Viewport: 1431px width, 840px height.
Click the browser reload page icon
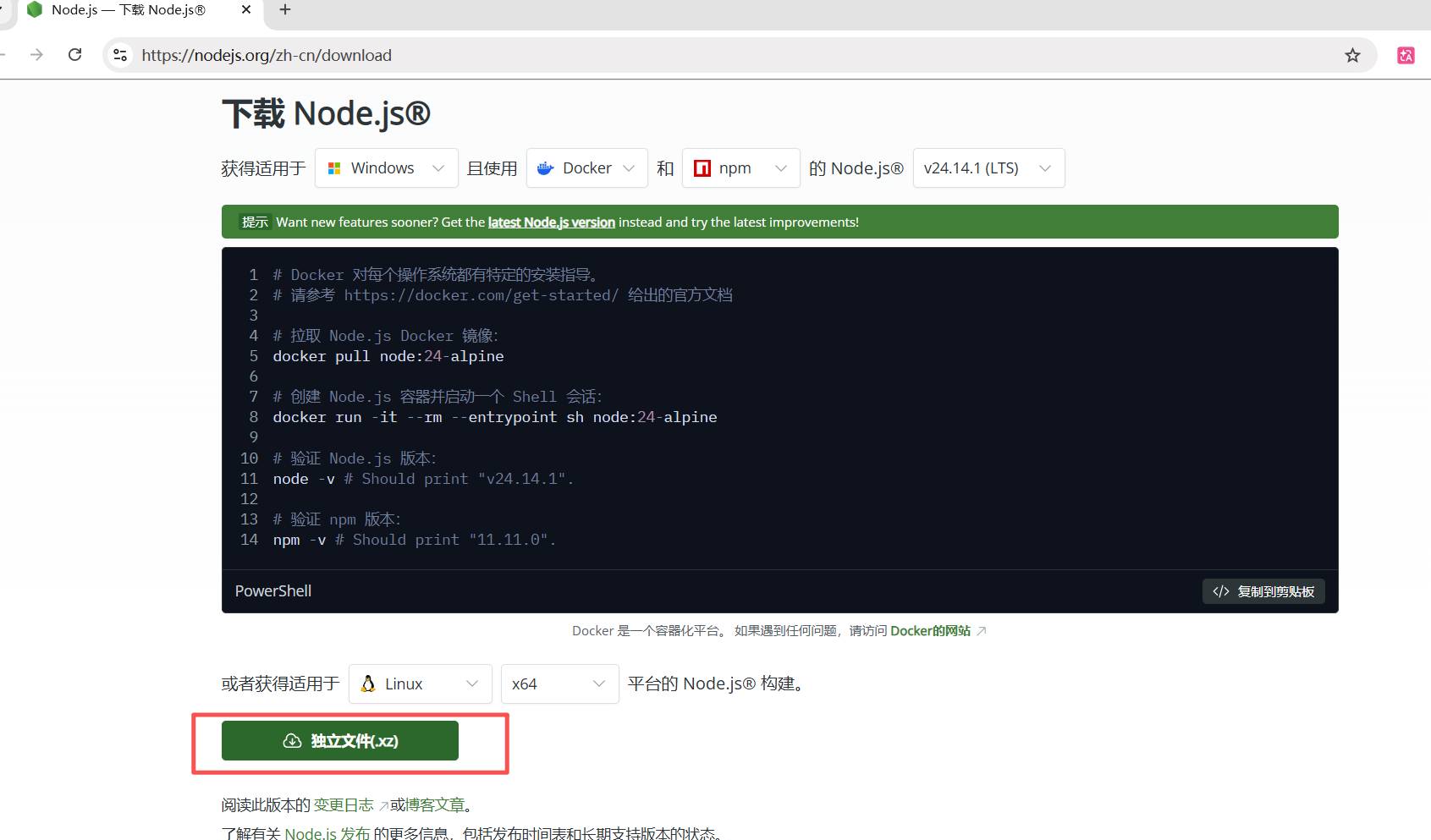75,55
